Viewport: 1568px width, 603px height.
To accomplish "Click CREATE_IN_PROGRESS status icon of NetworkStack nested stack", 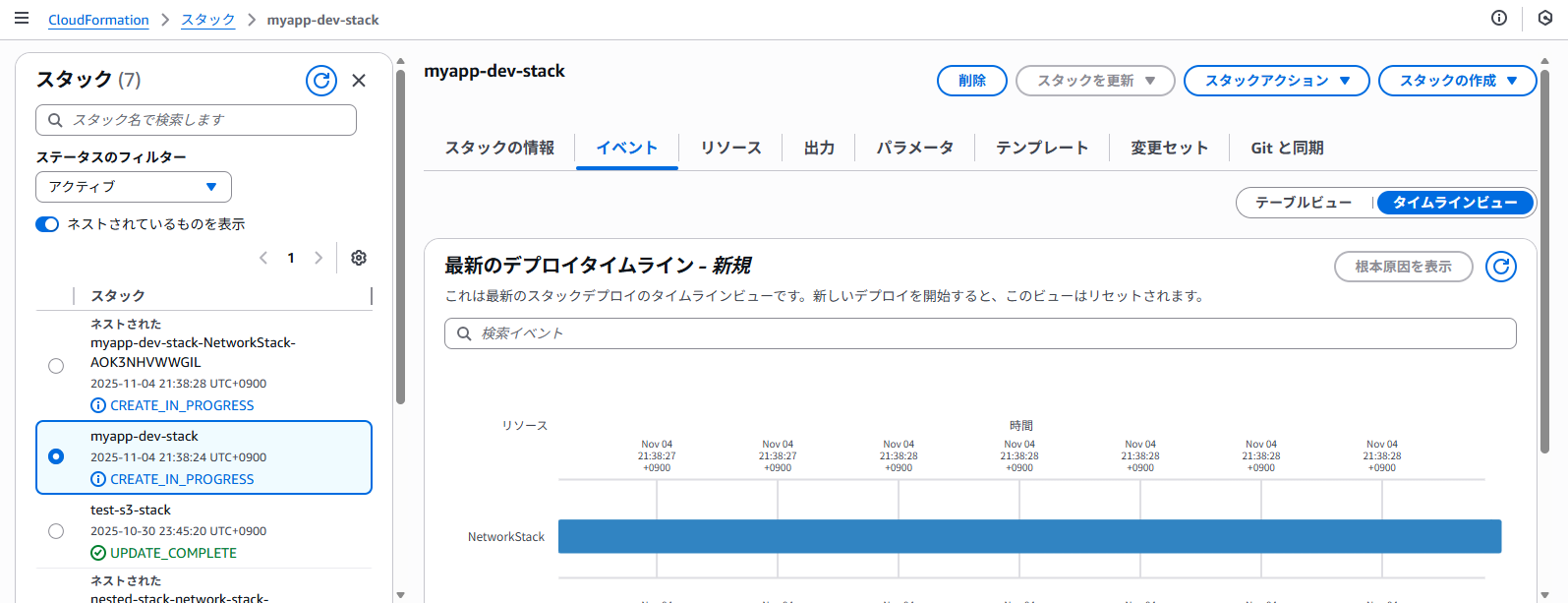I will coord(98,405).
